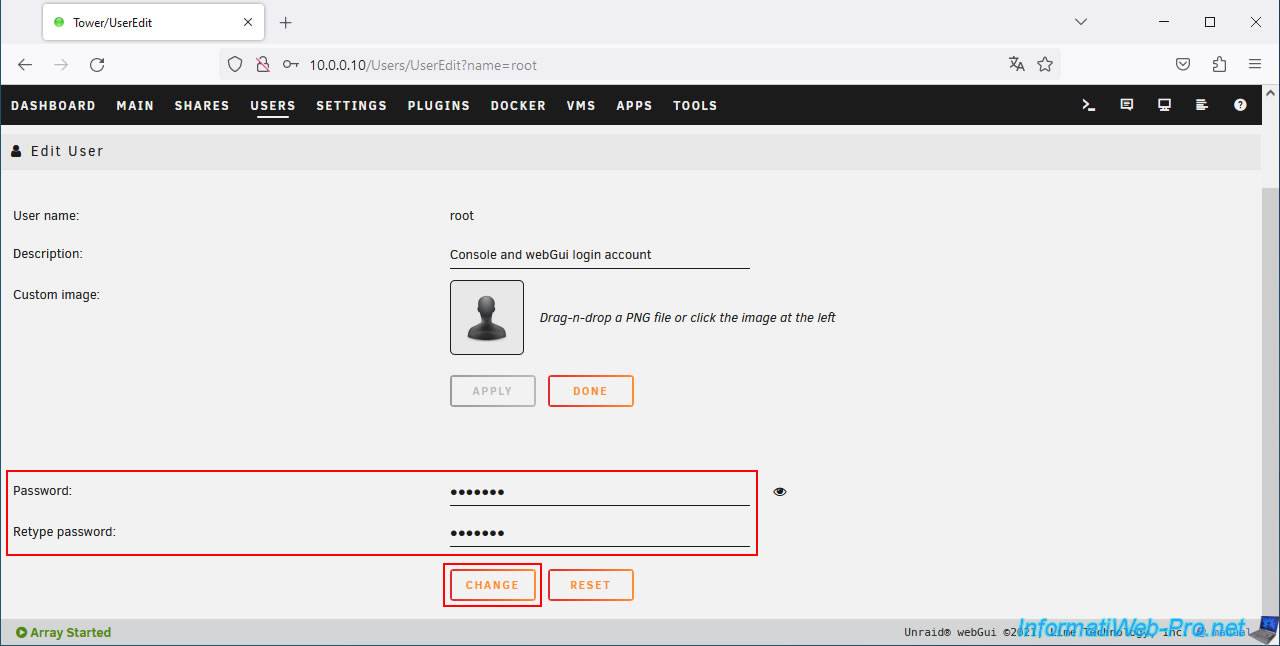1280x646 pixels.
Task: Open a new browser tab
Action: [x=286, y=22]
